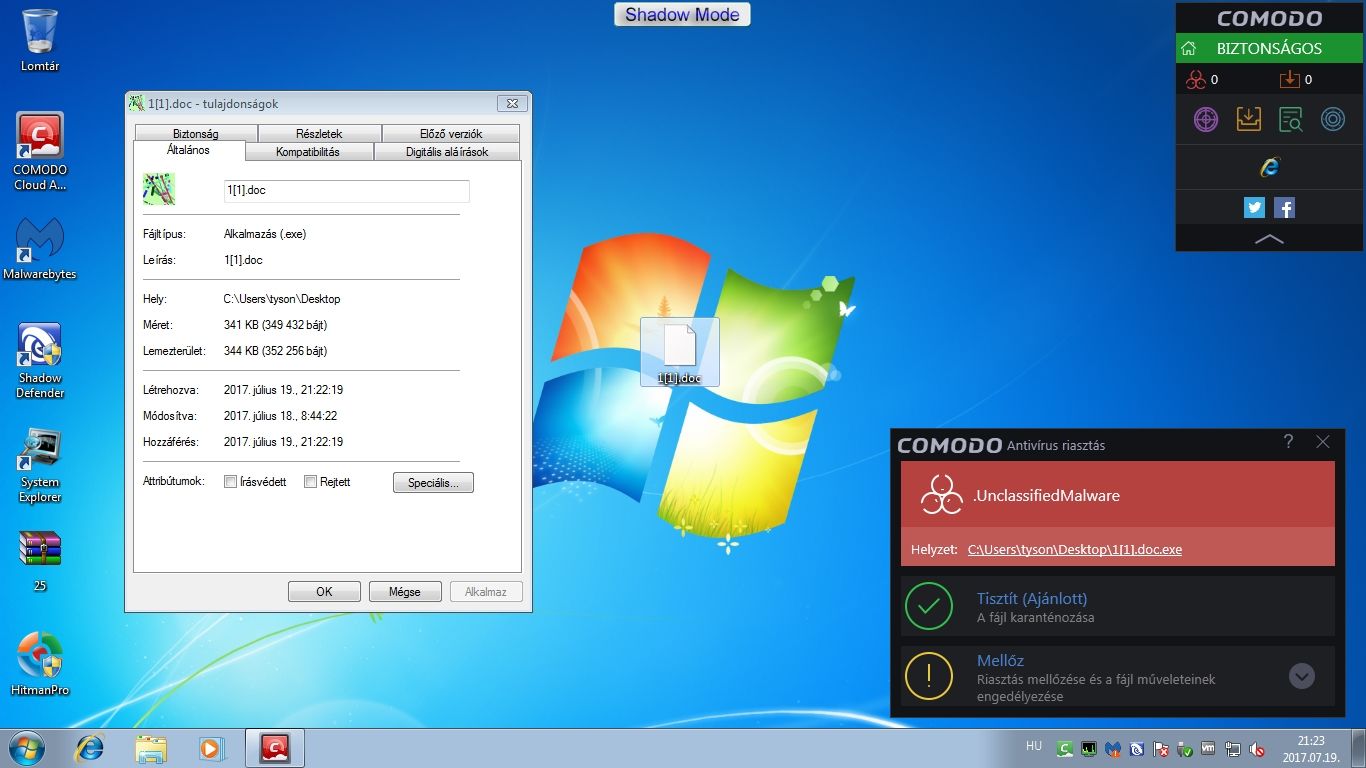Open Windows Explorer from taskbar
1366x768 pixels.
(151, 748)
